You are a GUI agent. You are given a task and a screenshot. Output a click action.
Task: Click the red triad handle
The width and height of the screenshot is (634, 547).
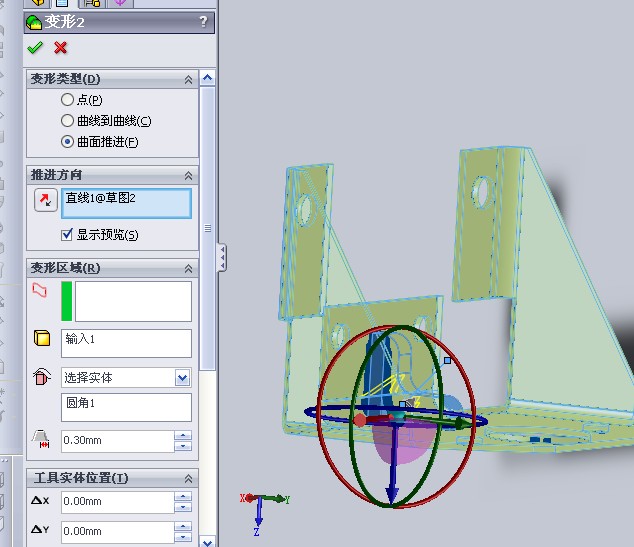[x=359, y=420]
